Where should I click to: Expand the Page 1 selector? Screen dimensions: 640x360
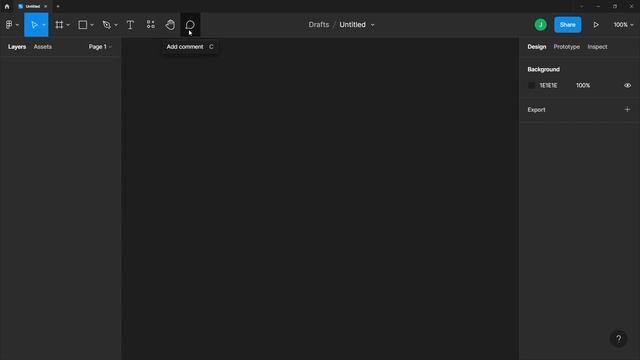(x=100, y=47)
